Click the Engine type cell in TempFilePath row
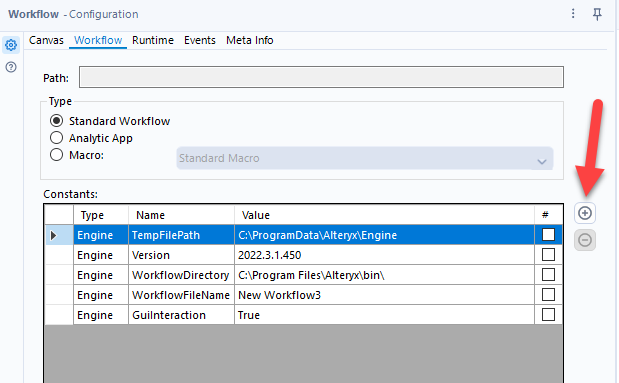Viewport: 619px width, 383px height. coord(101,235)
